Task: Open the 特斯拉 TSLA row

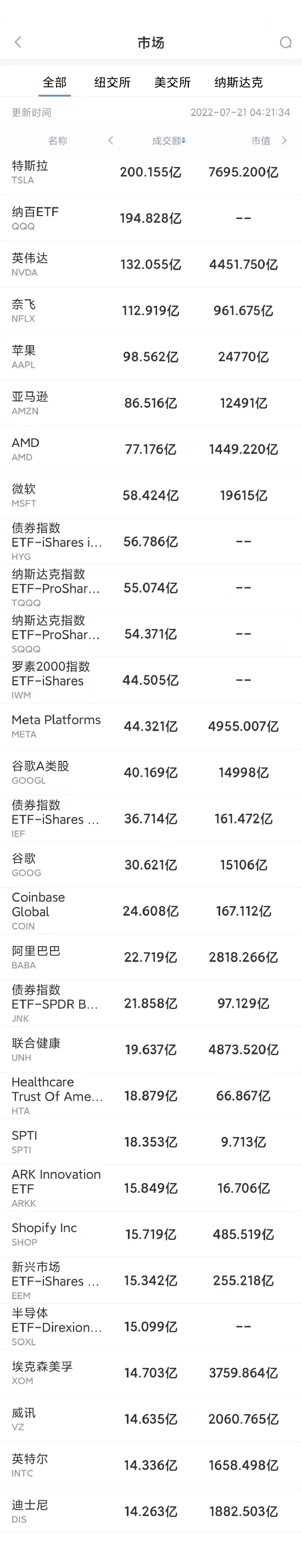Action: click(150, 172)
